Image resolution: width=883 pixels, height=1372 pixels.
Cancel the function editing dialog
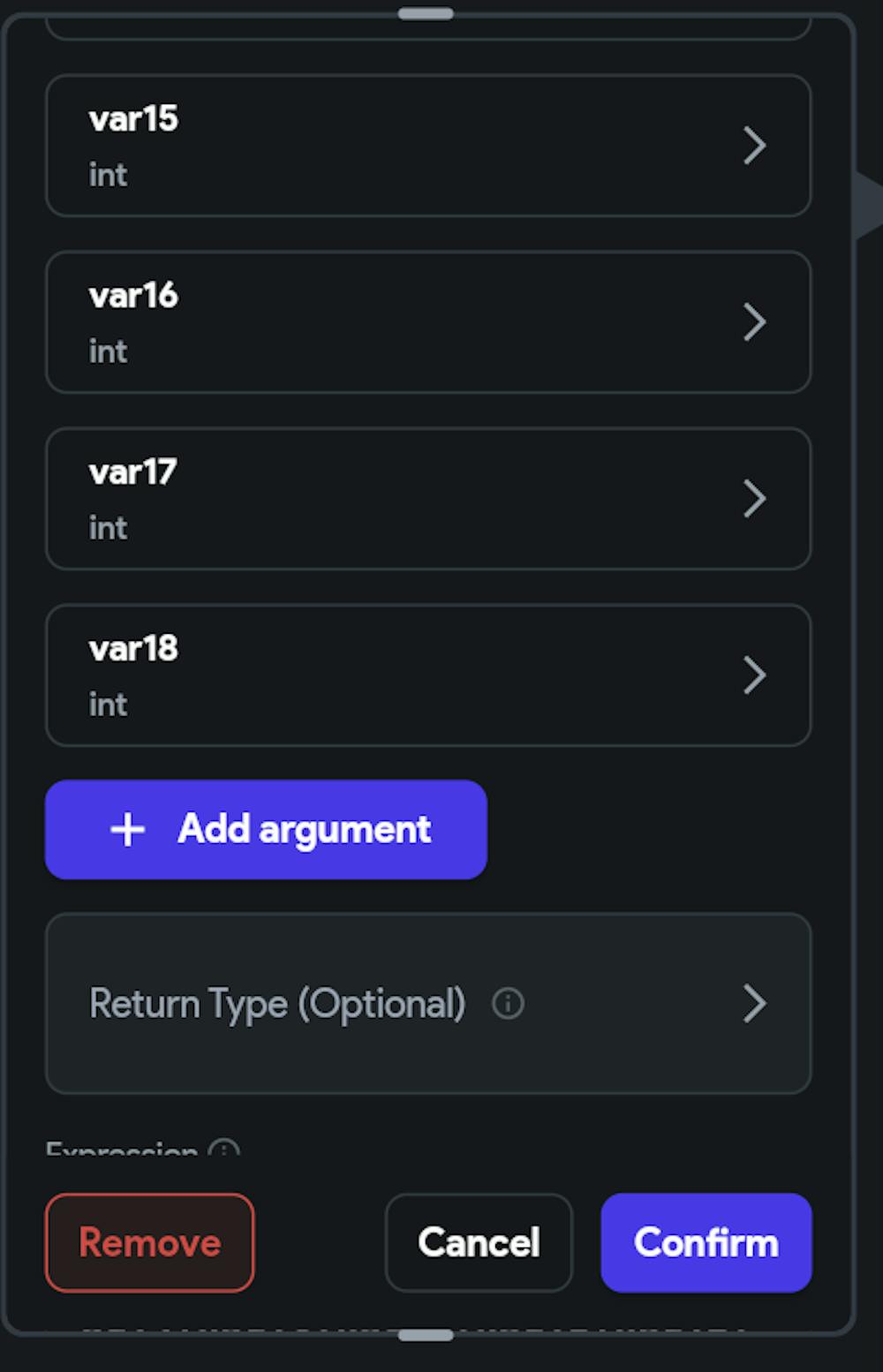(x=479, y=1242)
